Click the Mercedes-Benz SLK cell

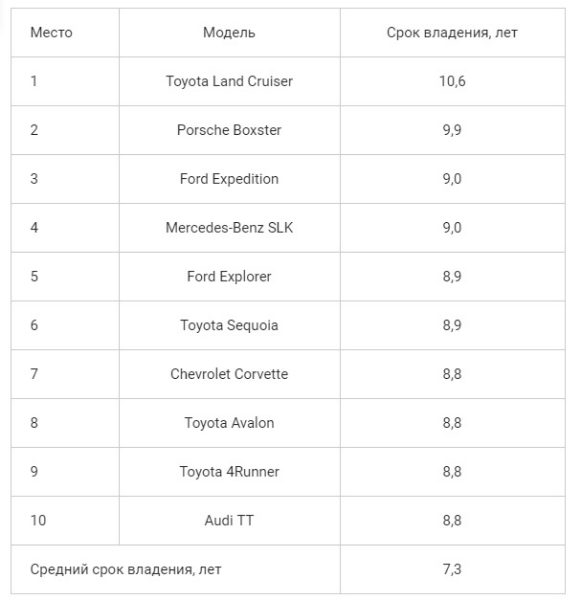[x=229, y=228]
